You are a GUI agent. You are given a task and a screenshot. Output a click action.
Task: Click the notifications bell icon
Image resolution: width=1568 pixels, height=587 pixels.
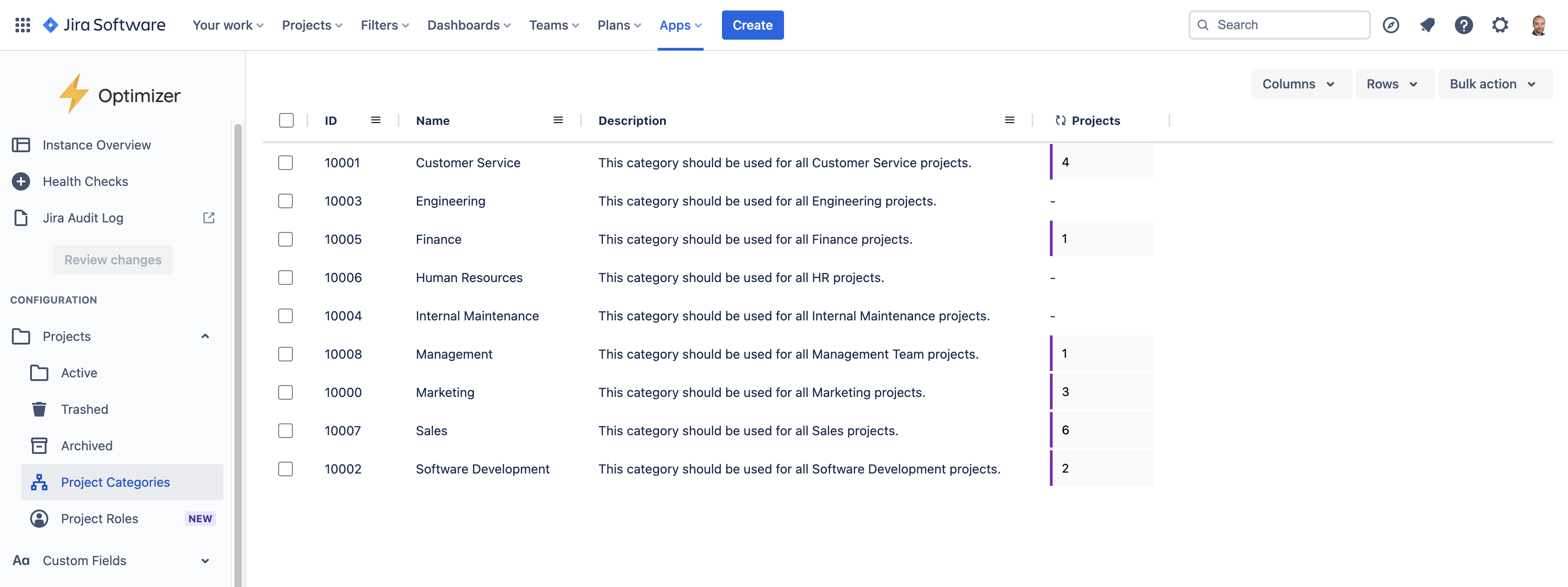click(1427, 25)
